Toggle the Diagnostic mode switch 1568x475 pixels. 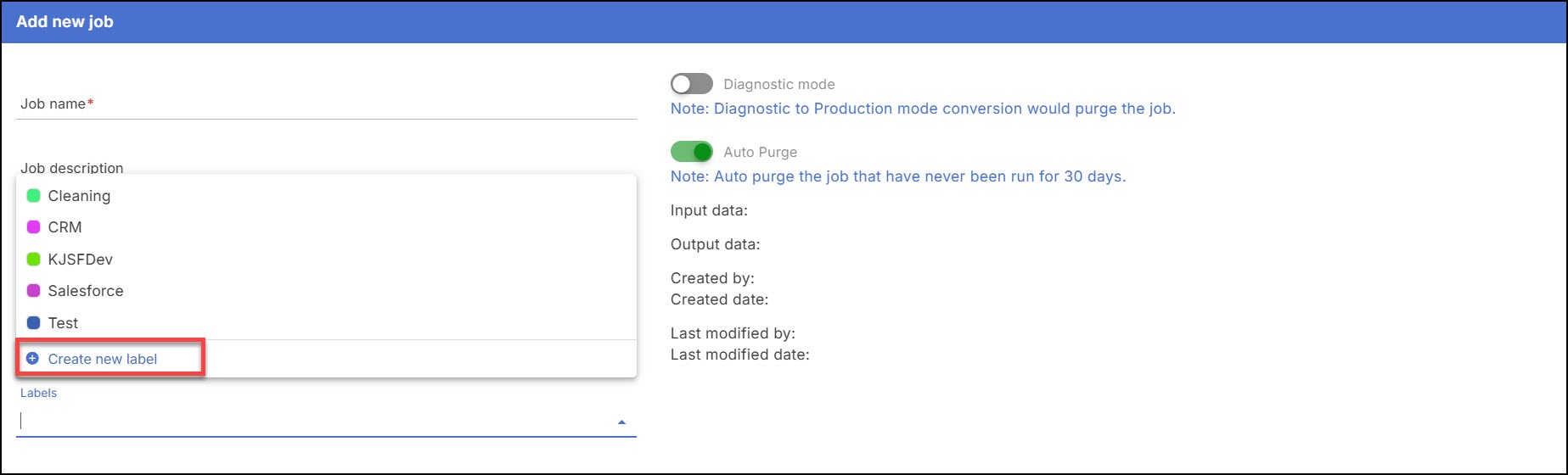click(691, 84)
